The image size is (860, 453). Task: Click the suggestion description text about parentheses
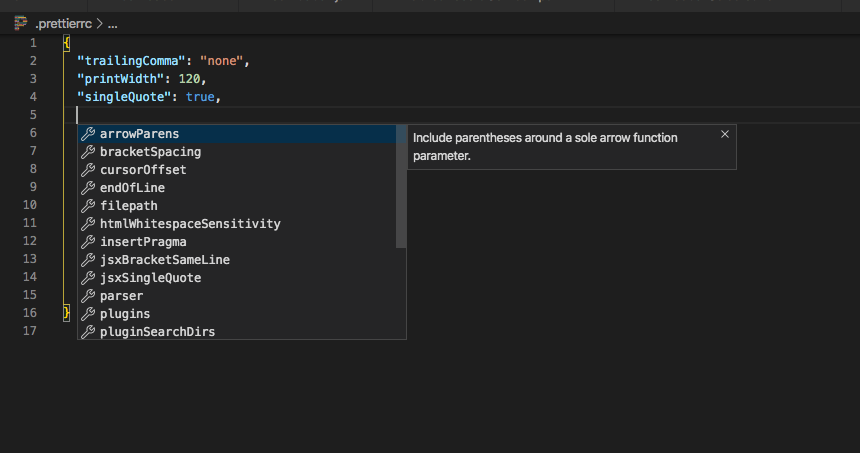[545, 146]
